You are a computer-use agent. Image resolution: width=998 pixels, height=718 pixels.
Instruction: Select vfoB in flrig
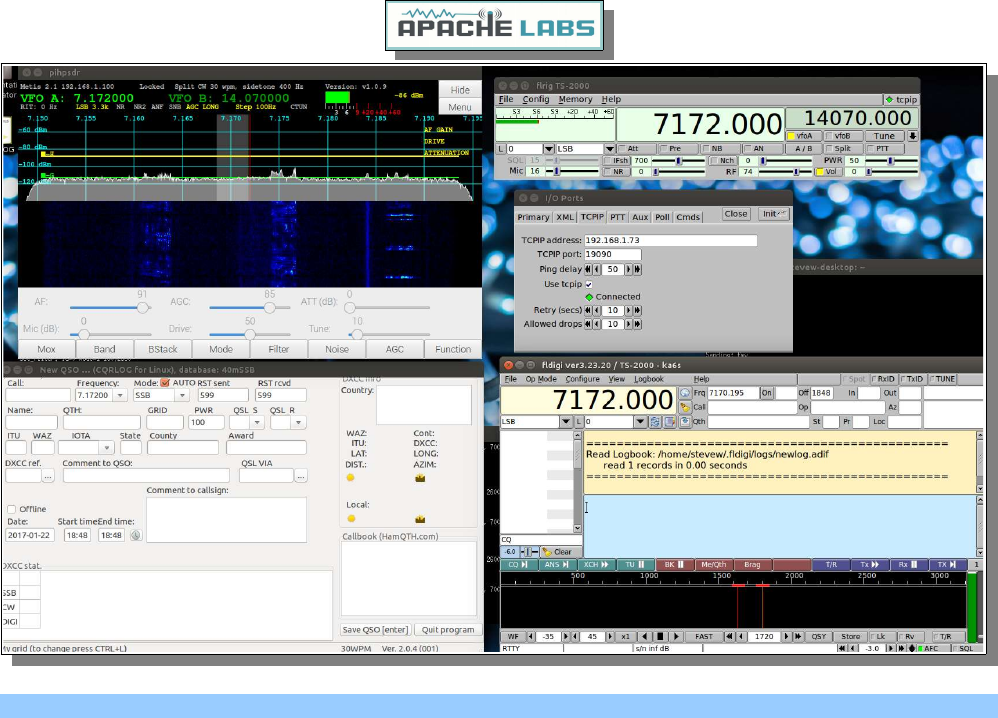(x=843, y=136)
